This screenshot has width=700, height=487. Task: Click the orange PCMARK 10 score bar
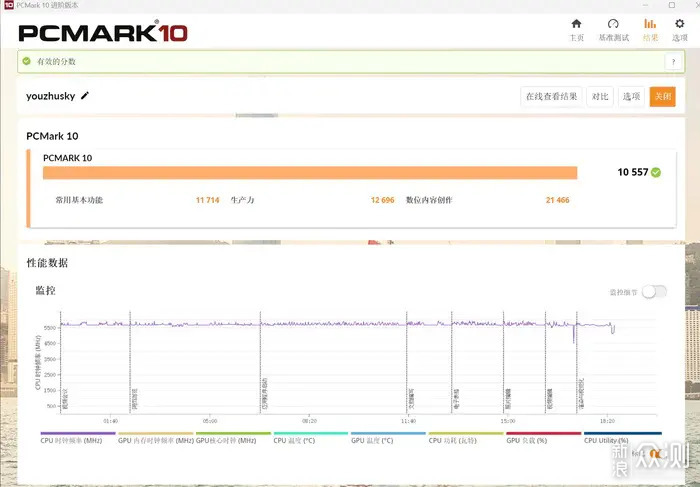(x=310, y=173)
